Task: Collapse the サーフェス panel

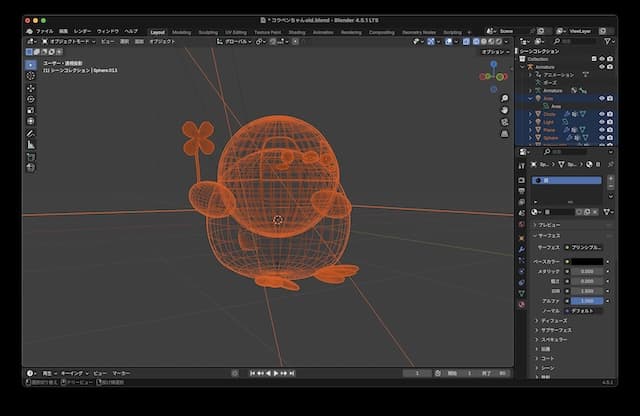Action: [549, 236]
